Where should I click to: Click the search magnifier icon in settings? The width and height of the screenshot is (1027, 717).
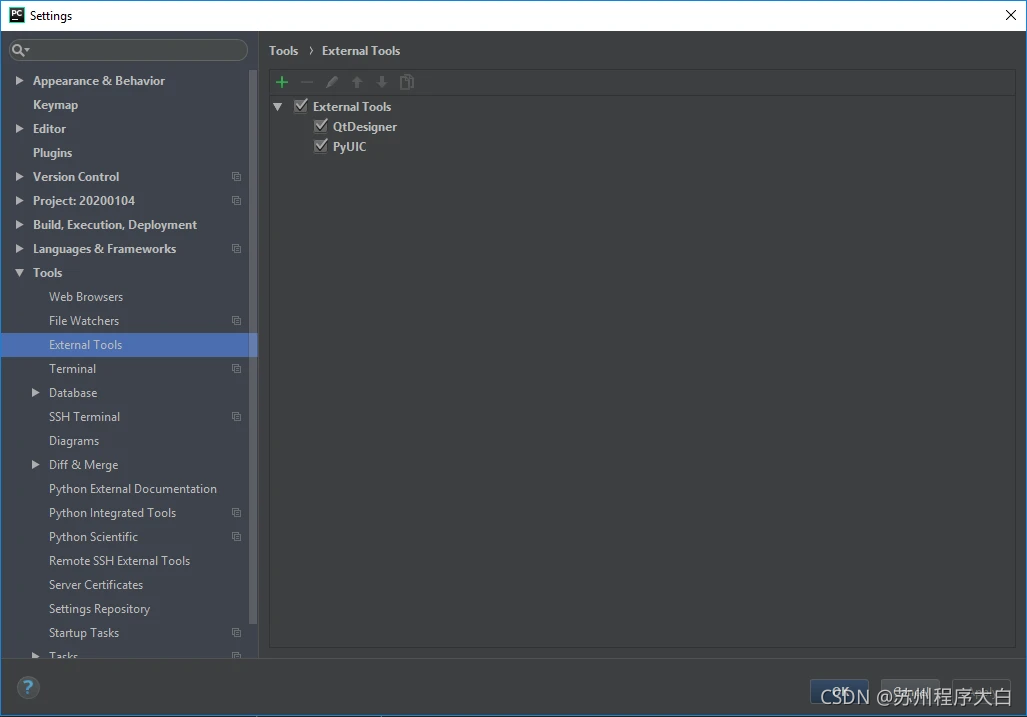(20, 50)
